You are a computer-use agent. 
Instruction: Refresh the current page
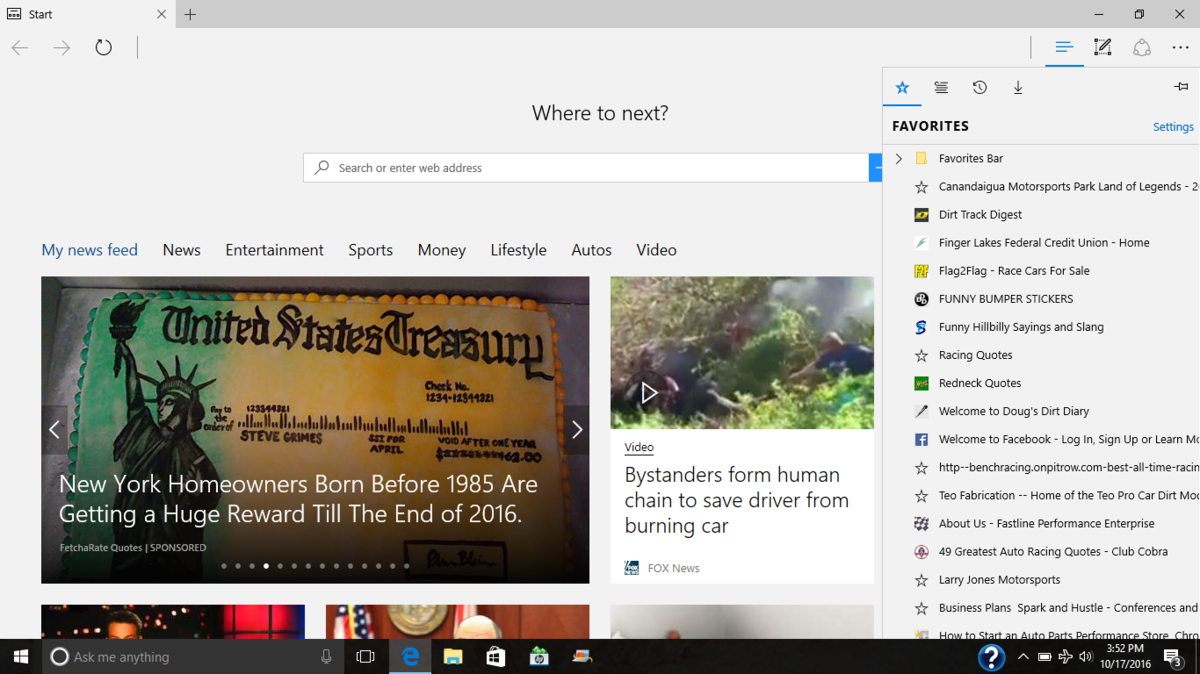[x=103, y=48]
